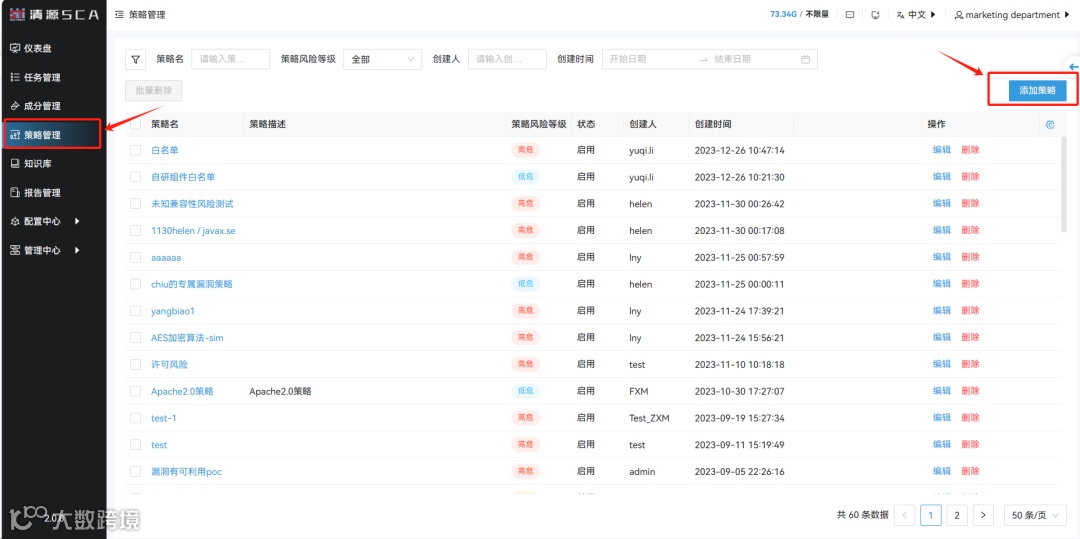Focus the 创建人 input field
The image size is (1080, 539).
coord(508,59)
